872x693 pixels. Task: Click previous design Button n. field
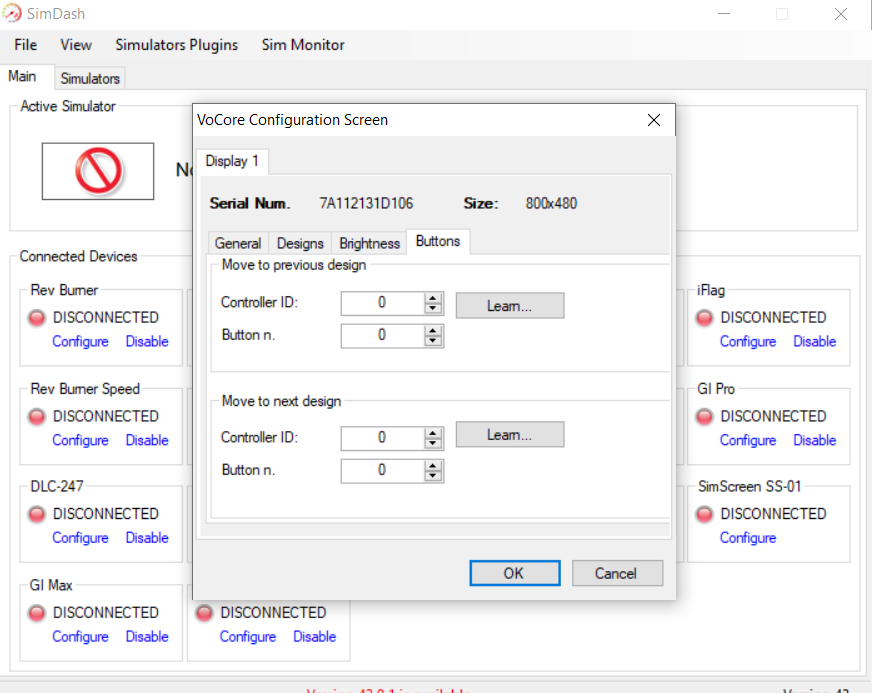[382, 336]
